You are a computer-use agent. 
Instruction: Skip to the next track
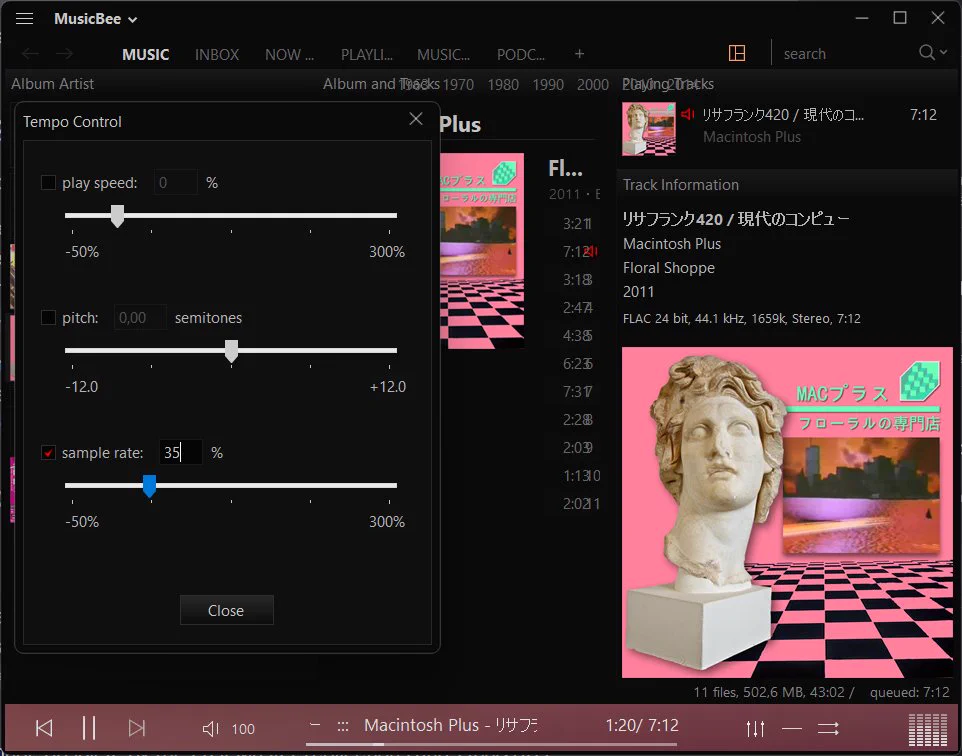(x=136, y=728)
